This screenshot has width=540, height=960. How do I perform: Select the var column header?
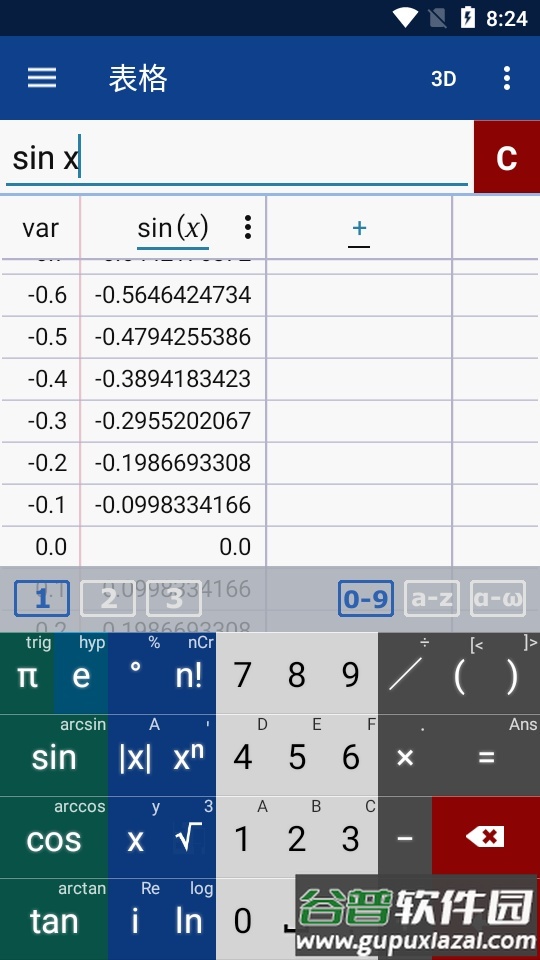click(x=40, y=228)
